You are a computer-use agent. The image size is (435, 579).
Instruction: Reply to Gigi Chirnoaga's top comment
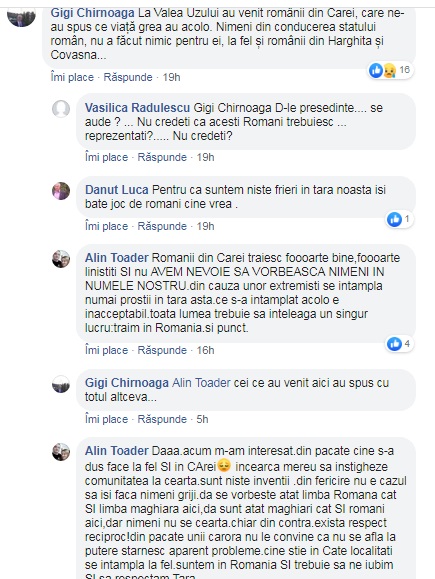[128, 77]
